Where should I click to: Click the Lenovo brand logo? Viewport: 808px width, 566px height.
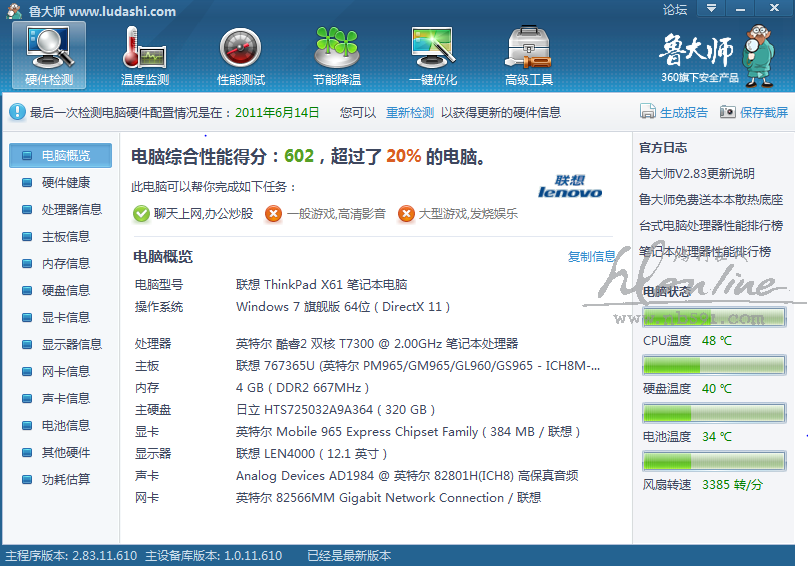pos(570,187)
